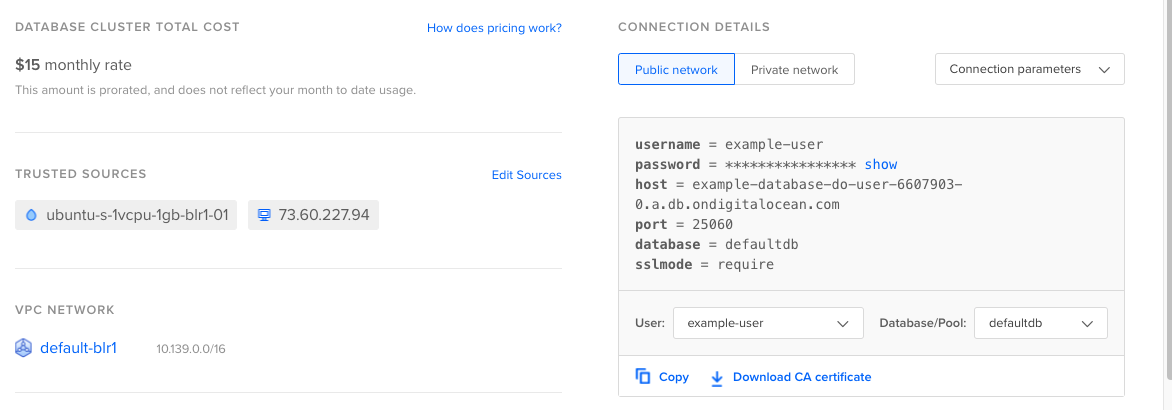1172x410 pixels.
Task: Click Download CA certificate
Action: point(802,377)
